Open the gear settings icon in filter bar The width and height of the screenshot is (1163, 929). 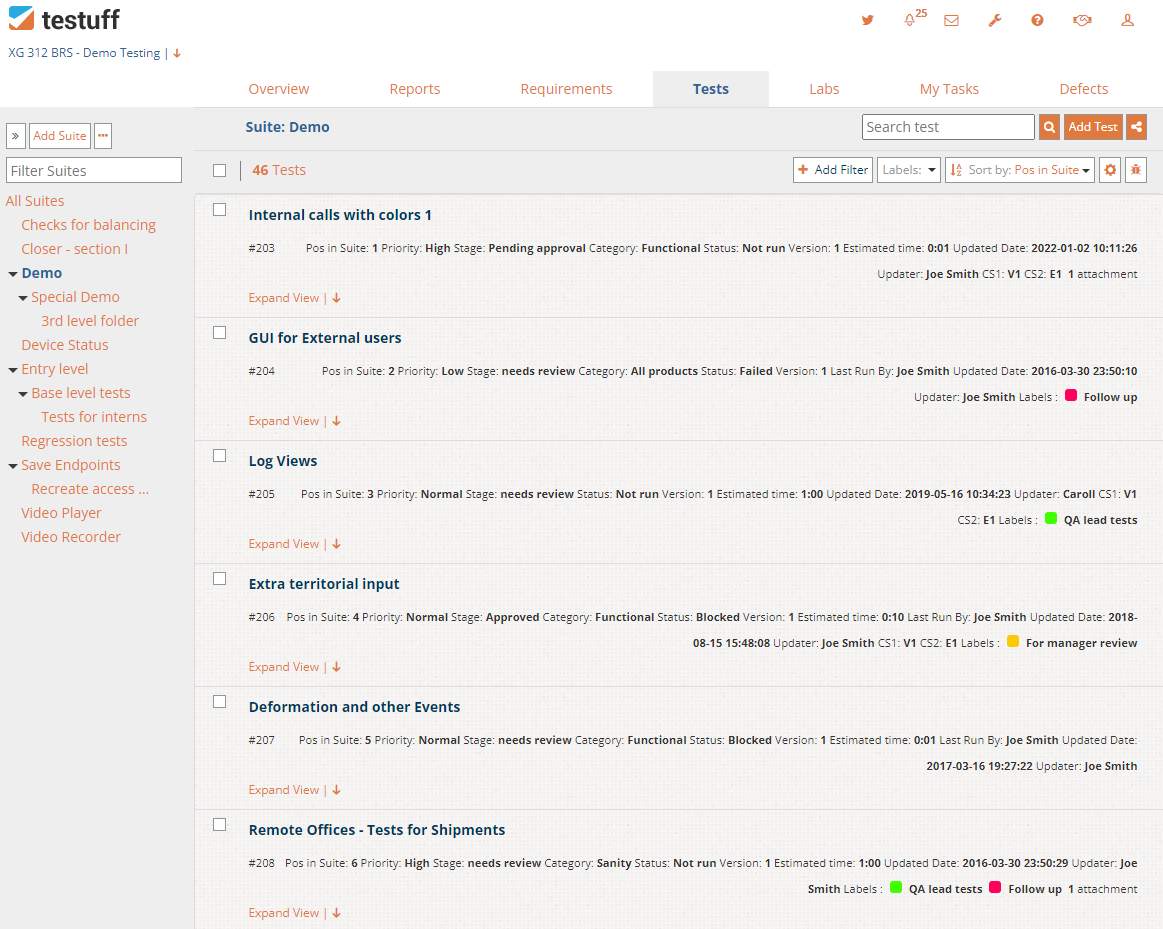pos(1110,170)
